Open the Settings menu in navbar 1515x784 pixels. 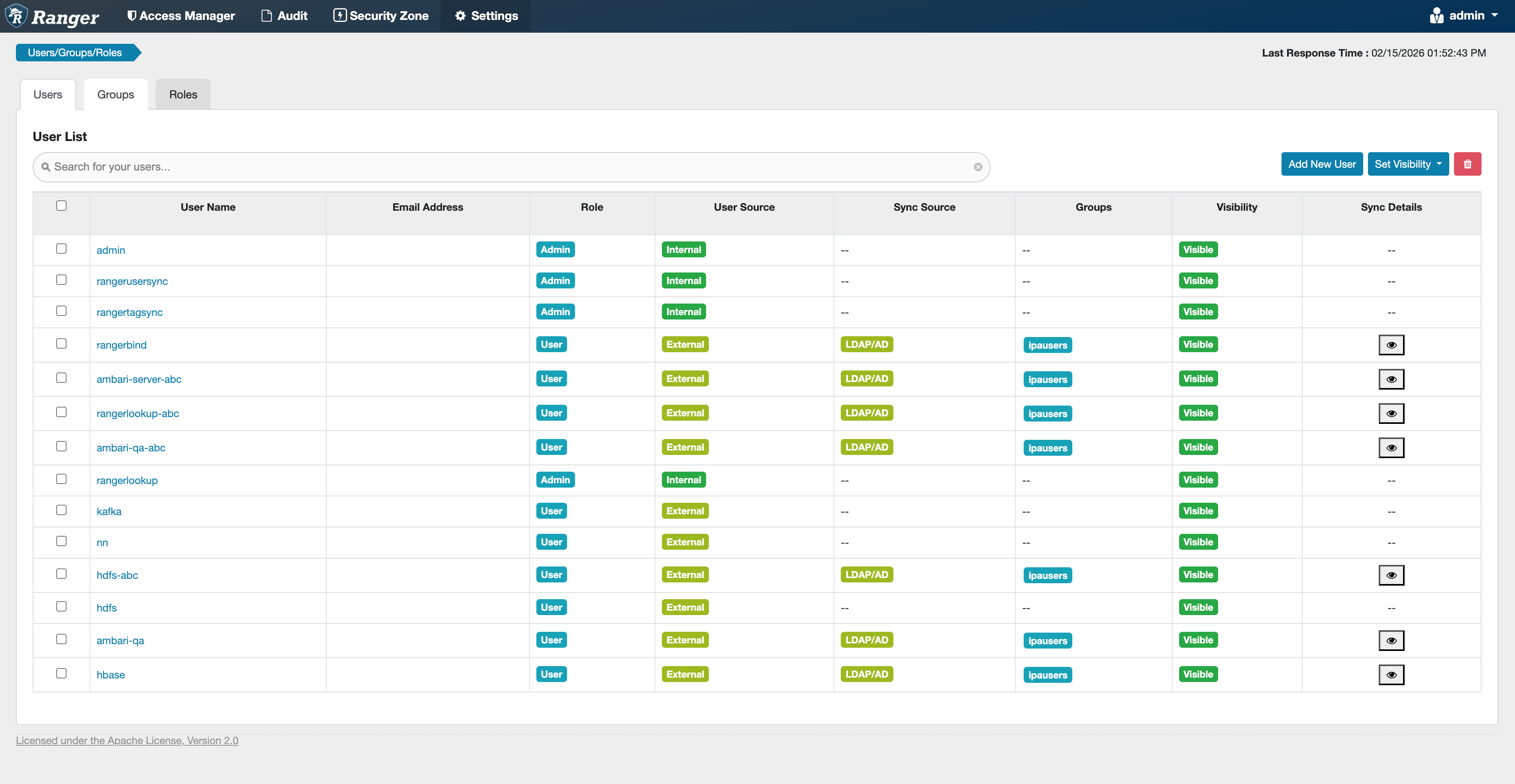point(486,16)
